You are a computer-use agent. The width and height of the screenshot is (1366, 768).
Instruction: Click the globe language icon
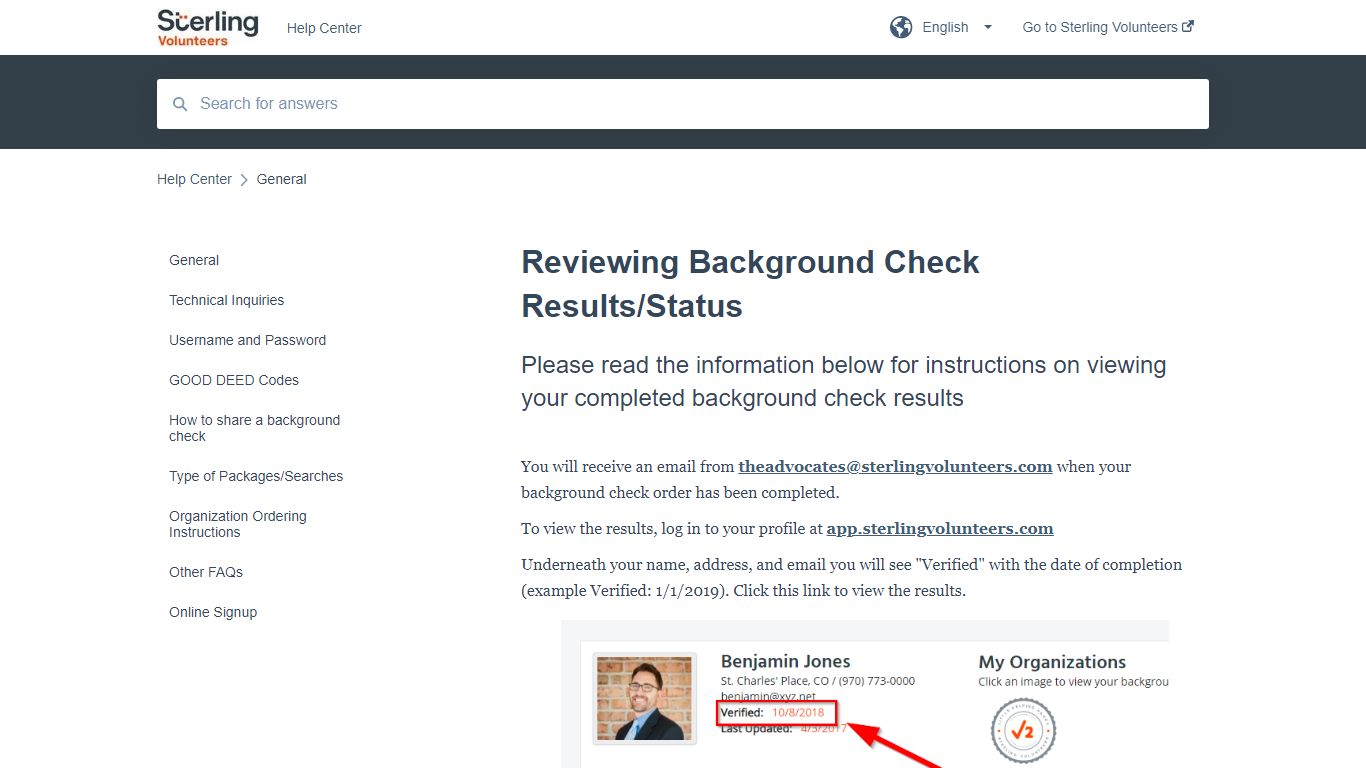tap(901, 27)
